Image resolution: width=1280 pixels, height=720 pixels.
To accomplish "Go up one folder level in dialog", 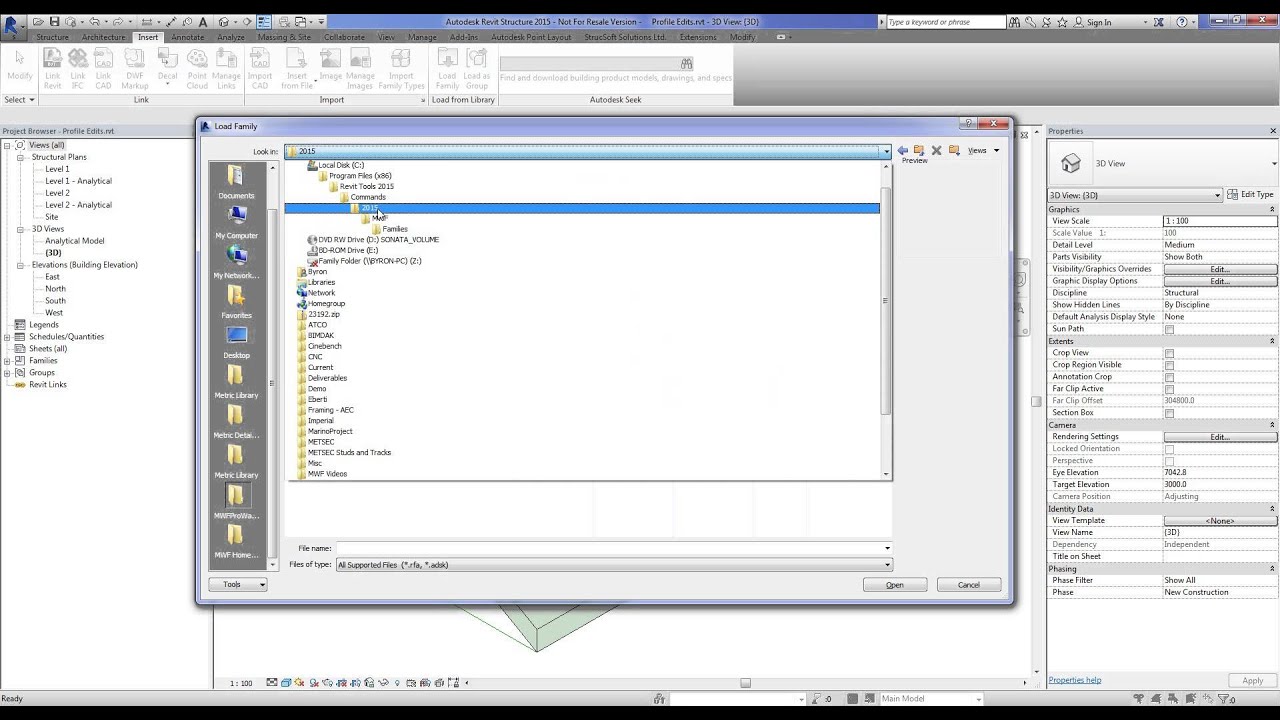I will 919,150.
